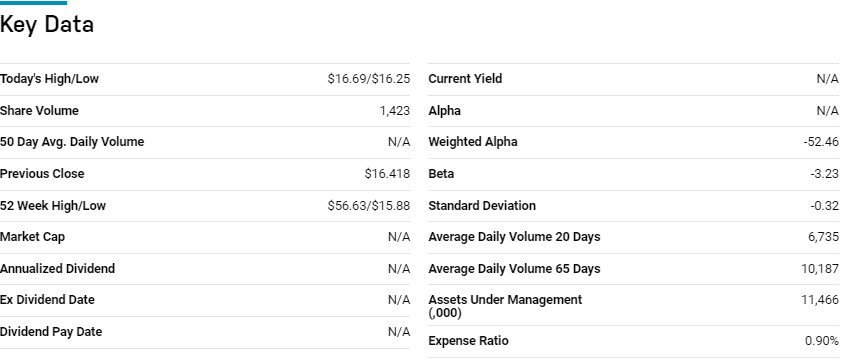Select the Today's High/Low label
The image size is (850, 362).
tap(49, 79)
